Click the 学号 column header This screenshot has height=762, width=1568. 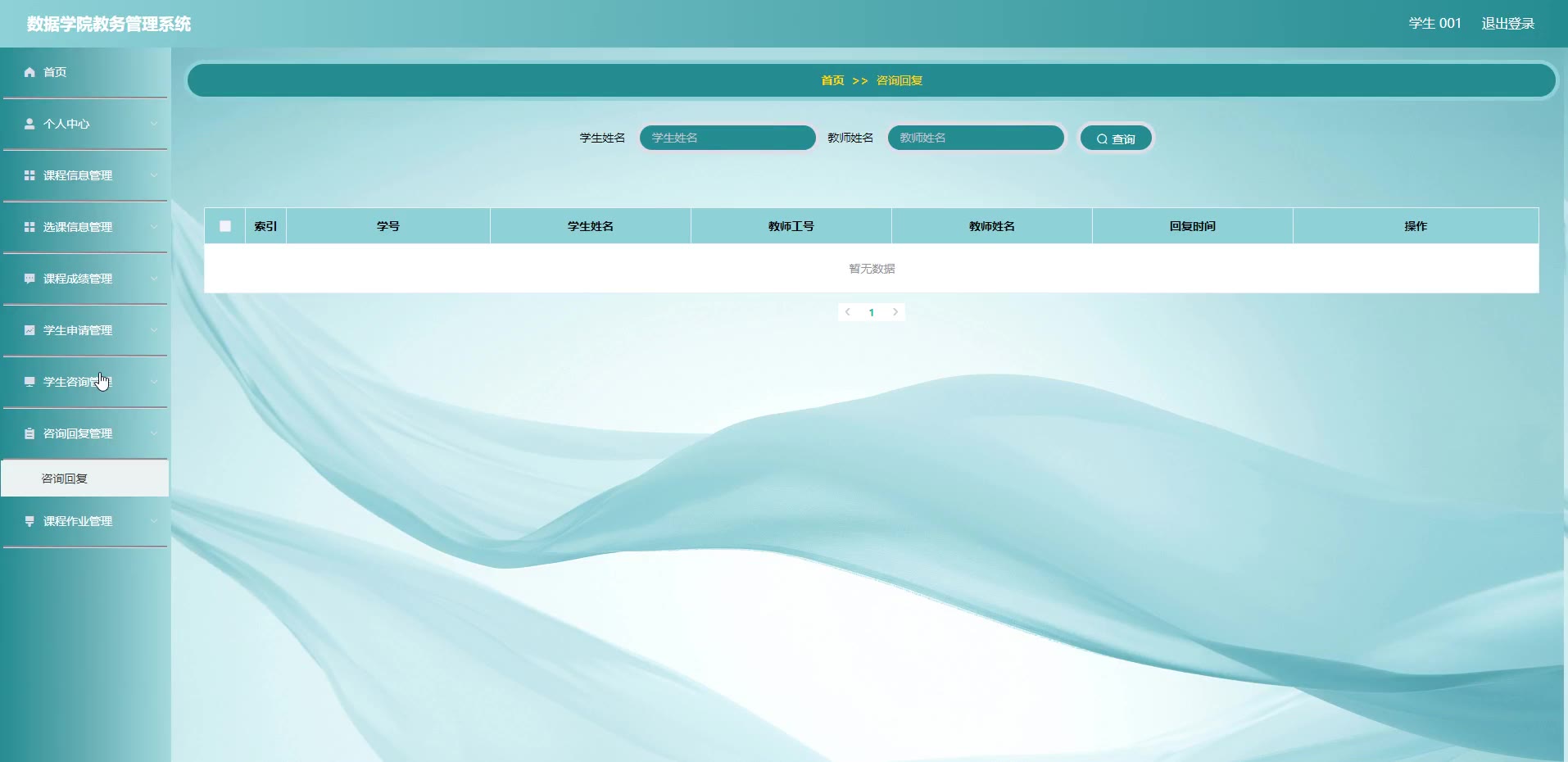[388, 226]
